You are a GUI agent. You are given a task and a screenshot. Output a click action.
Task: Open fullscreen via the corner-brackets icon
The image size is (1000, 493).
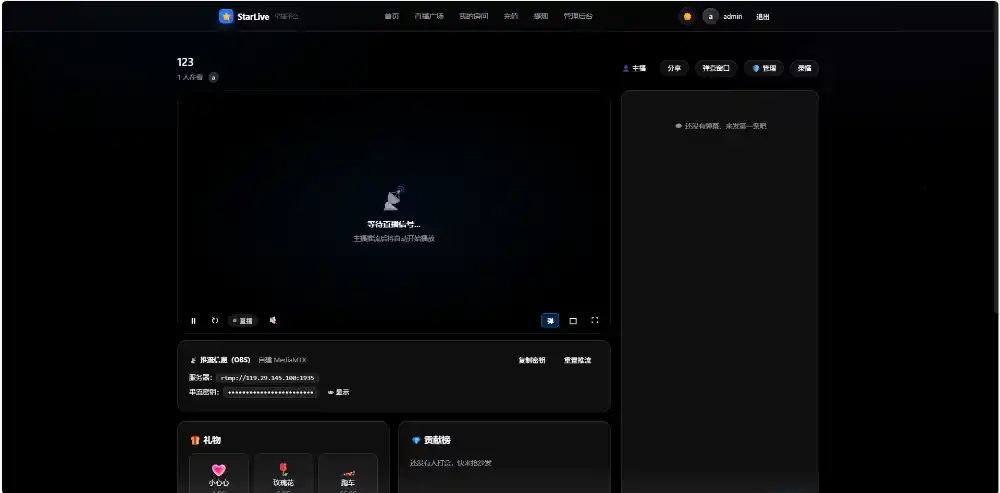tap(594, 321)
